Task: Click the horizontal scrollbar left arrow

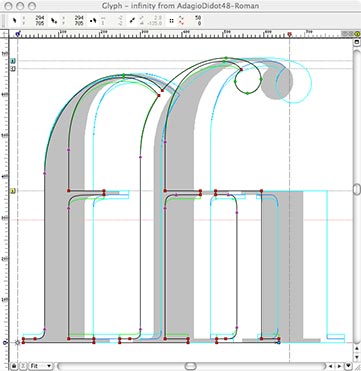Action: click(331, 366)
